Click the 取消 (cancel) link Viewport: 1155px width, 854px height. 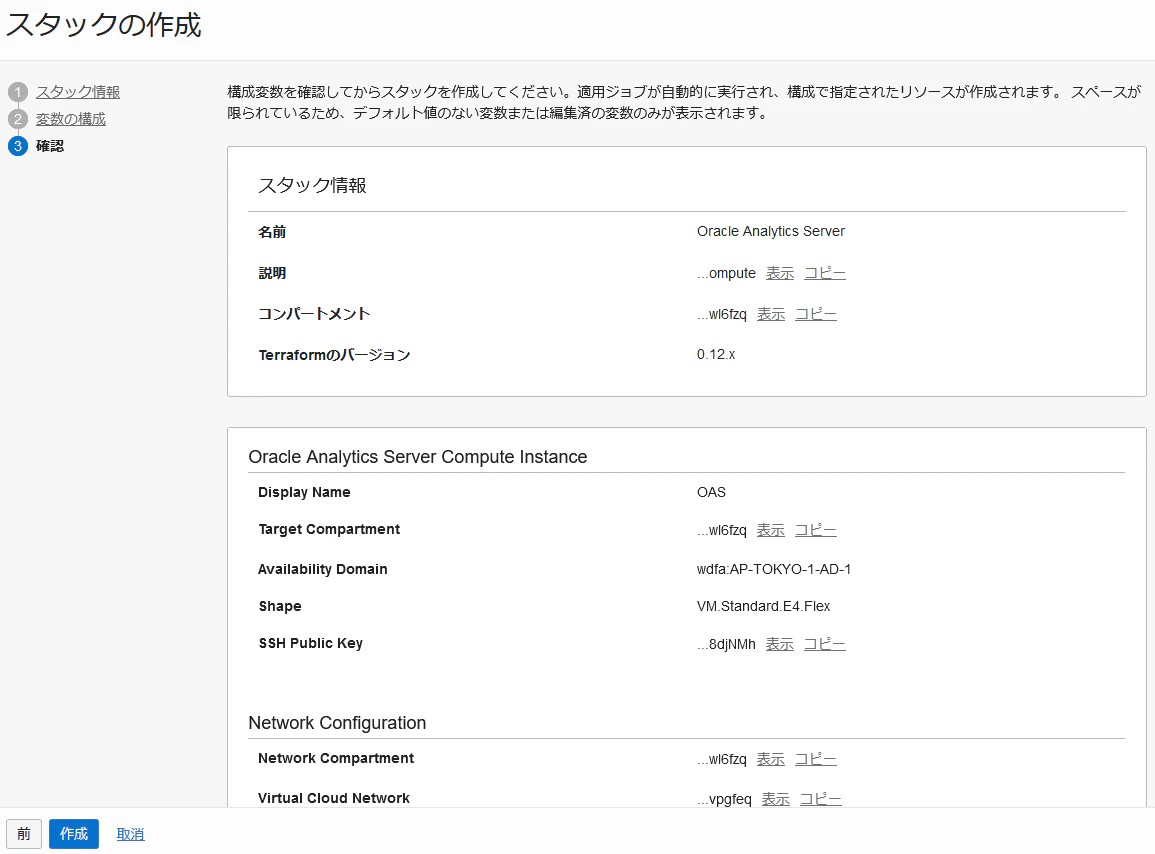[130, 834]
